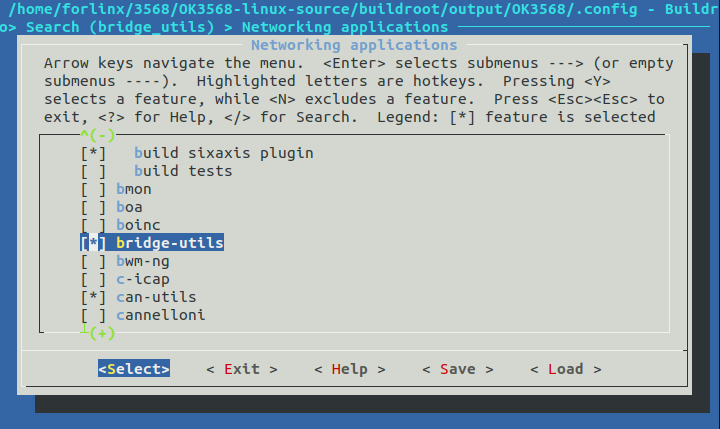Check the boa package option
This screenshot has width=720, height=429.
[93, 207]
